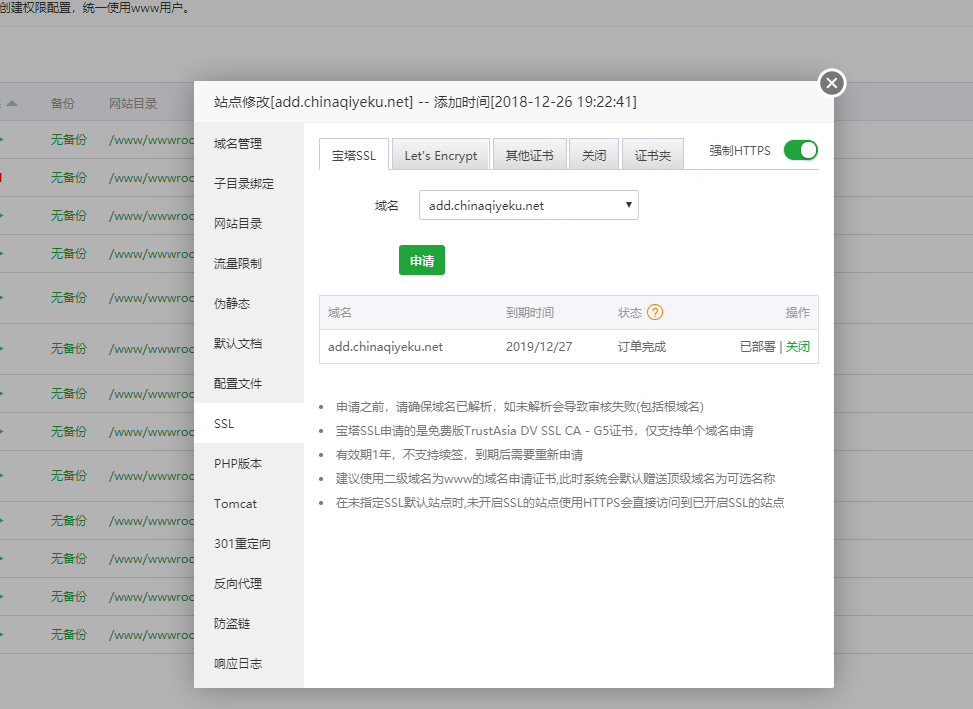Select the 关闭 tab
The height and width of the screenshot is (709, 973).
click(594, 154)
